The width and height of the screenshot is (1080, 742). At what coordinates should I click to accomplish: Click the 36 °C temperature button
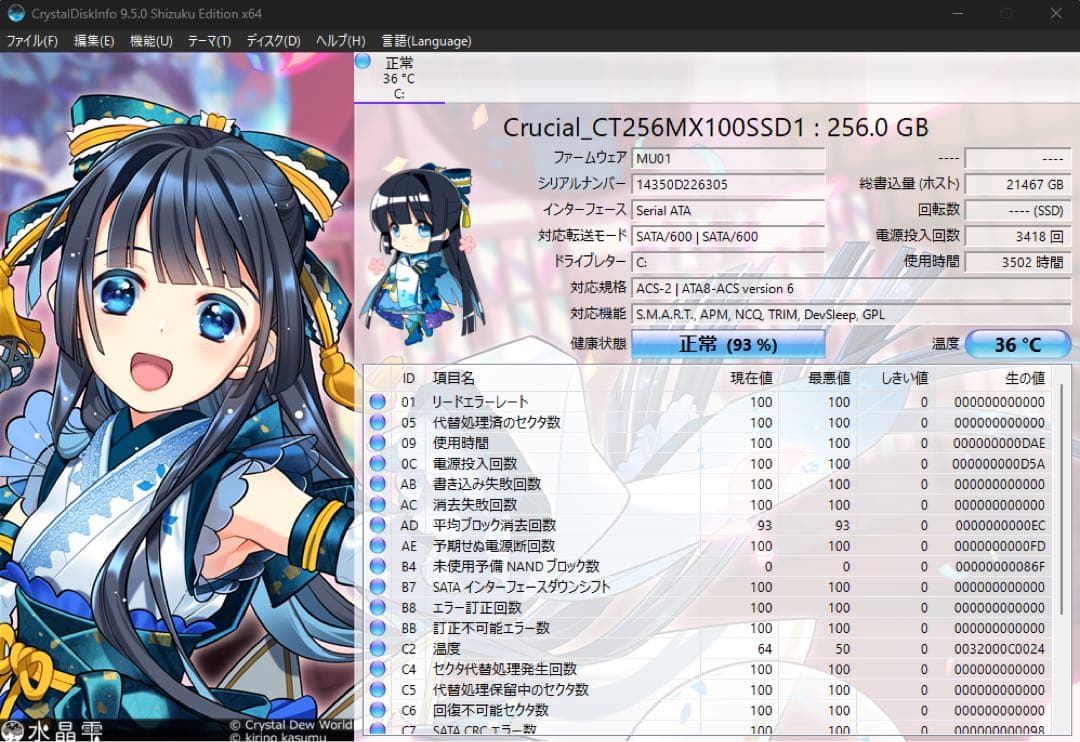1017,343
